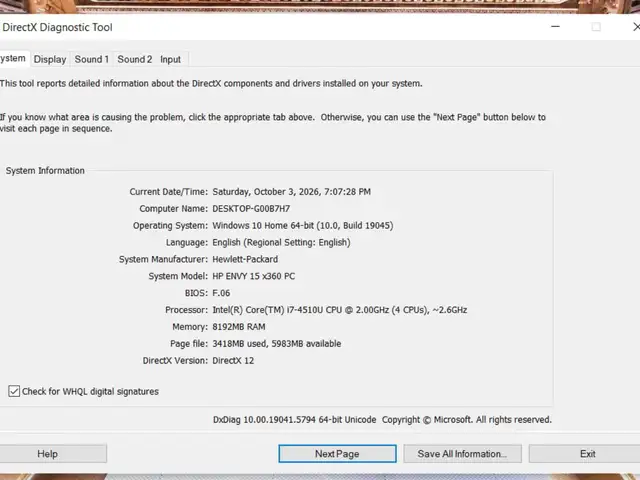Click the Current Date/Time label
640x480 pixels.
coord(169,192)
